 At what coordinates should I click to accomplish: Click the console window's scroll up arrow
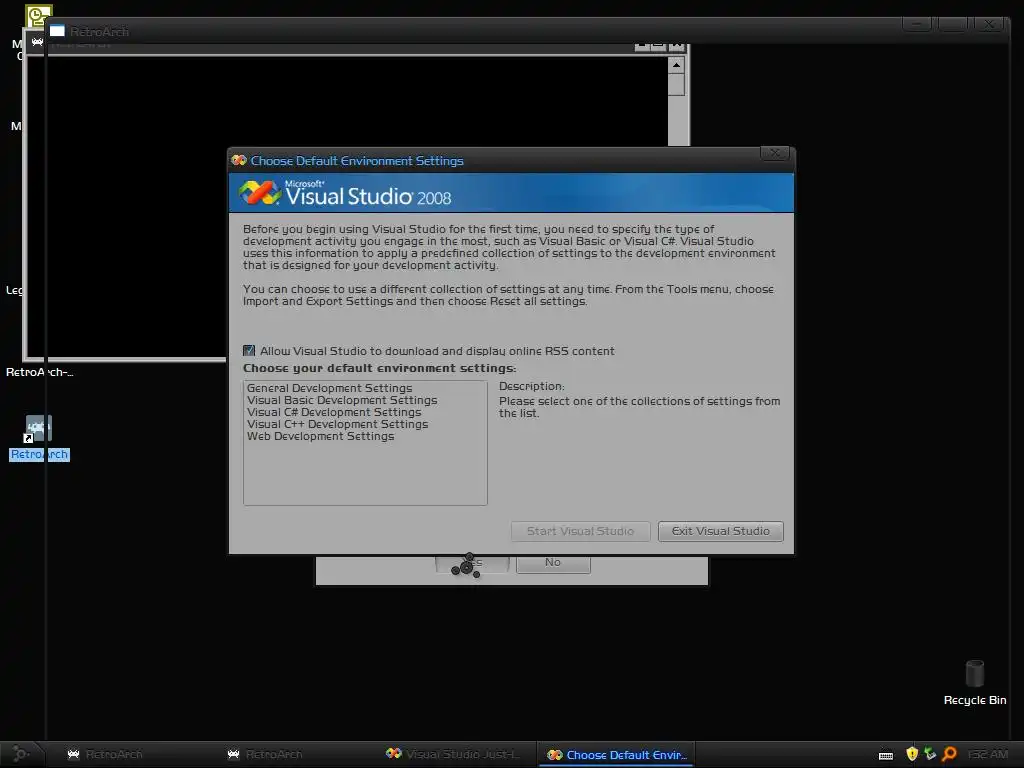pos(677,65)
